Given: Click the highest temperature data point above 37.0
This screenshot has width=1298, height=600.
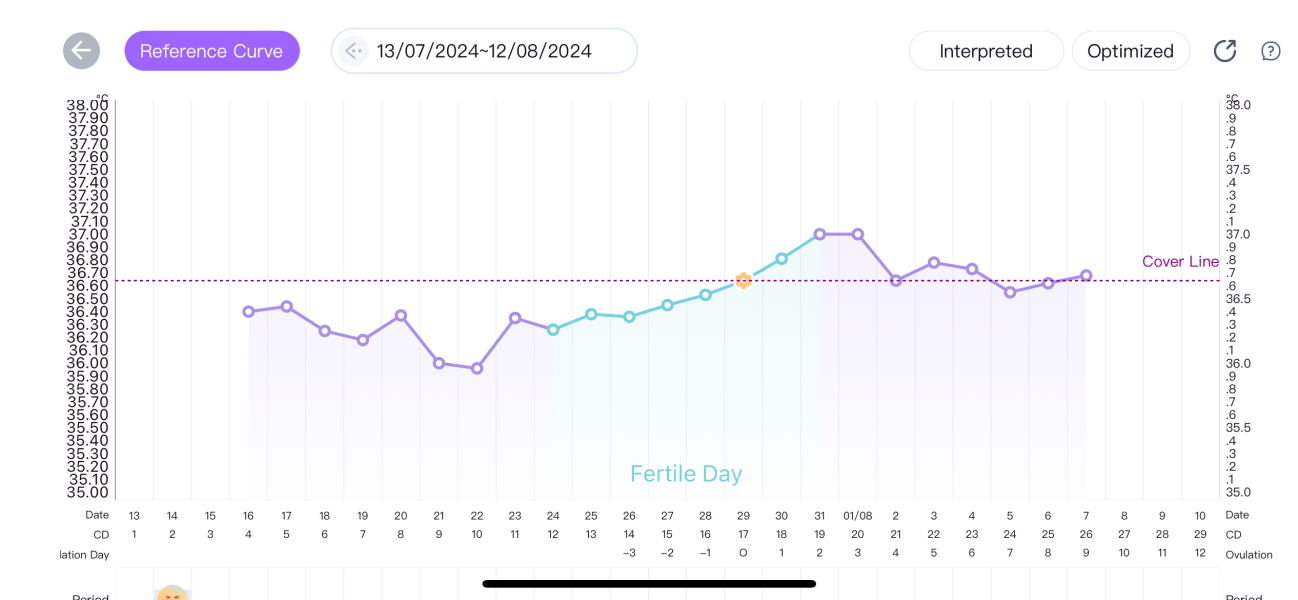Looking at the screenshot, I should point(819,233).
